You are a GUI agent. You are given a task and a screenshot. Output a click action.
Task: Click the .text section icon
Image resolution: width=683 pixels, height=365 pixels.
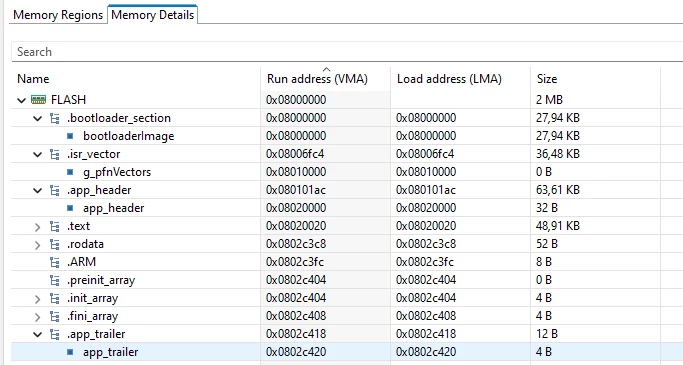[55, 226]
